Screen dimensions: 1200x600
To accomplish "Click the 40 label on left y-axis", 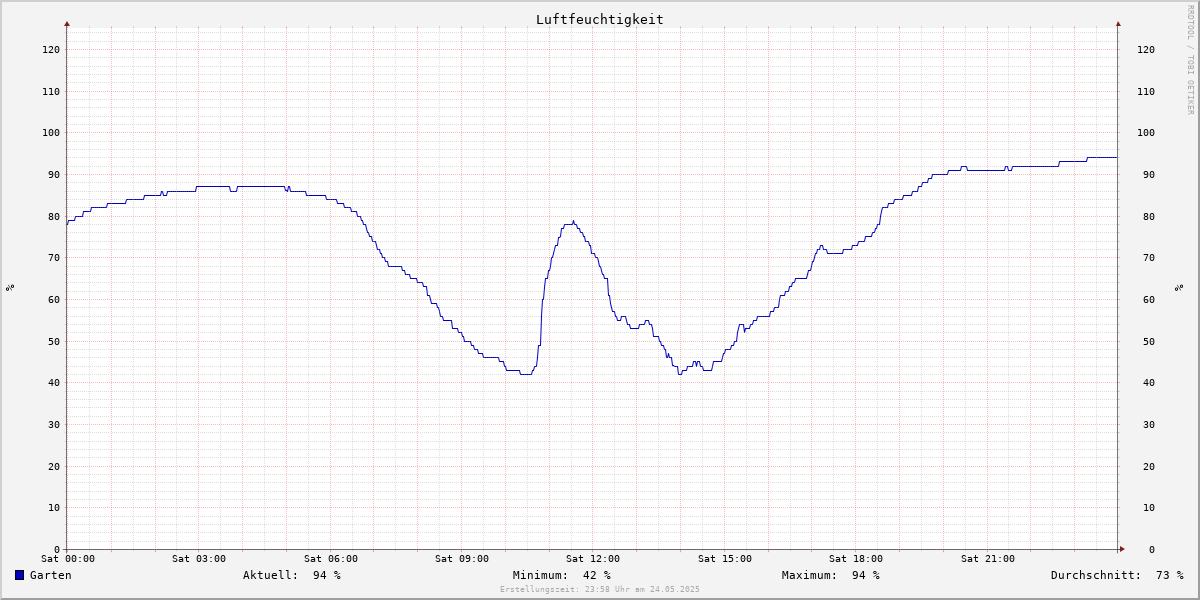I will pos(54,383).
